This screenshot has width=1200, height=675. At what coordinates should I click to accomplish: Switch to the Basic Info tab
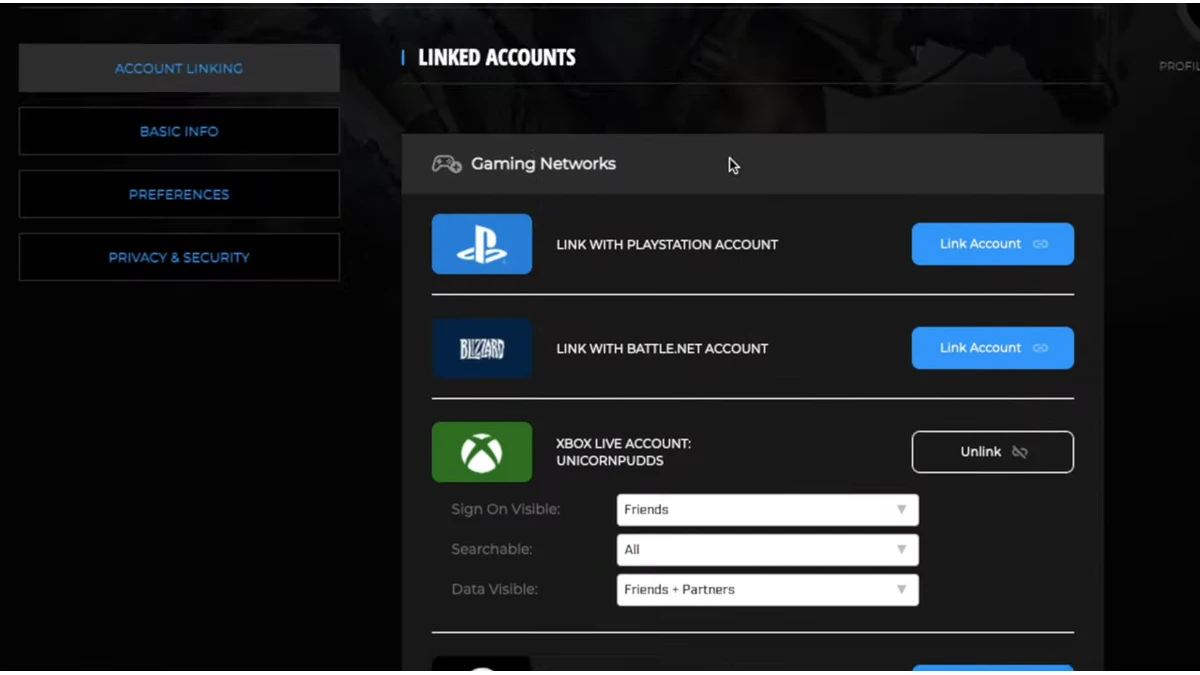(x=179, y=131)
